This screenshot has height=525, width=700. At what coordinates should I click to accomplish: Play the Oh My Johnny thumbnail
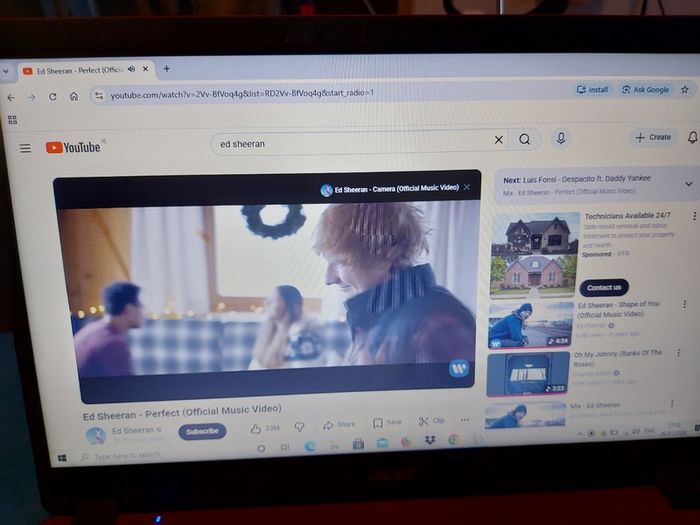pos(527,374)
